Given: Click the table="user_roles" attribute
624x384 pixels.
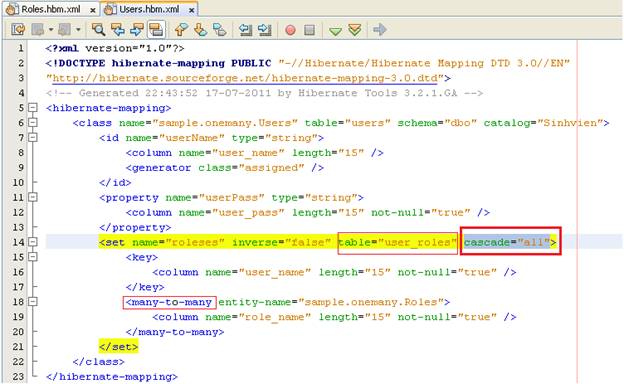Looking at the screenshot, I should pos(398,242).
